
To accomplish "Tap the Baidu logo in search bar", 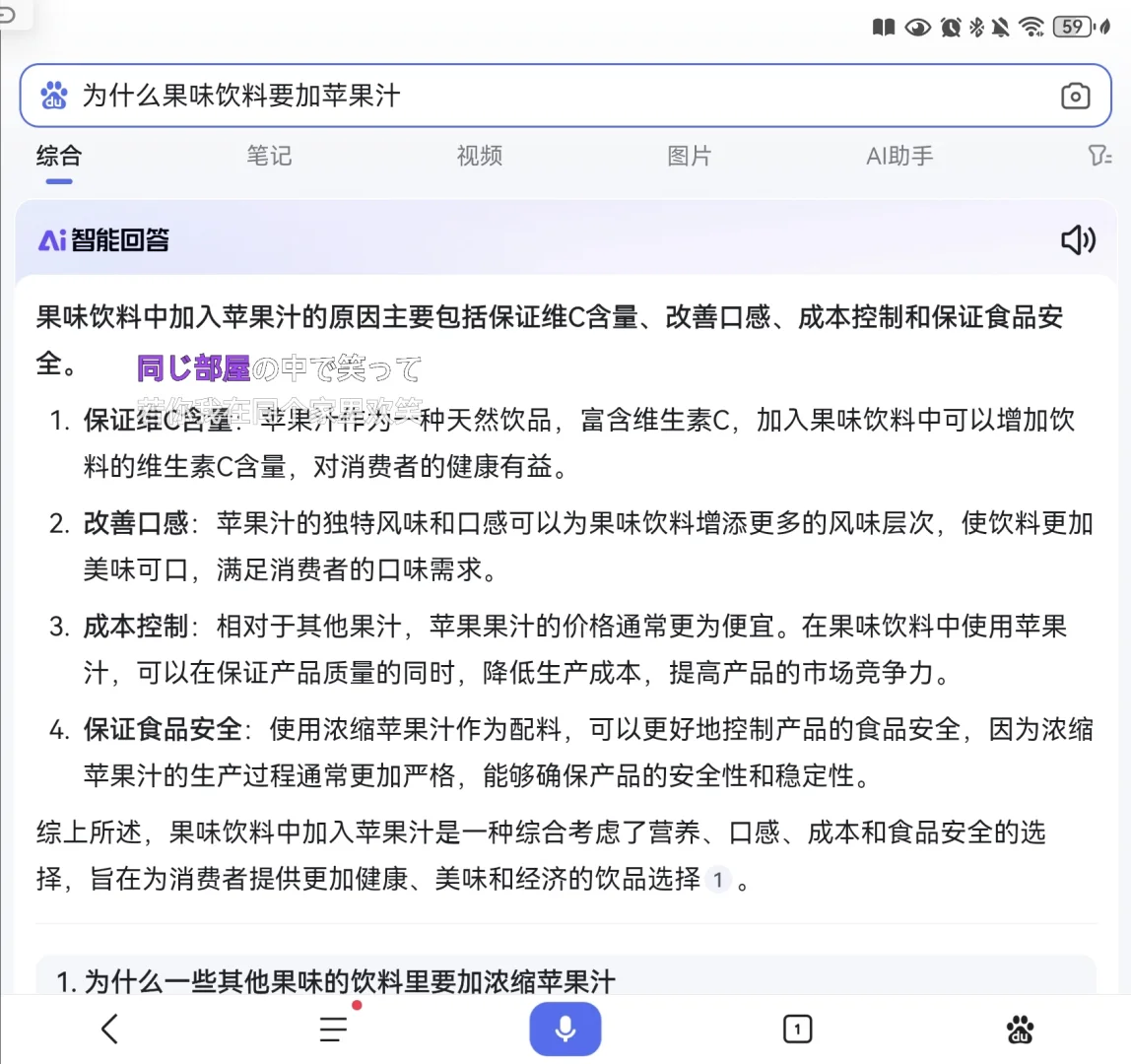I will (54, 96).
